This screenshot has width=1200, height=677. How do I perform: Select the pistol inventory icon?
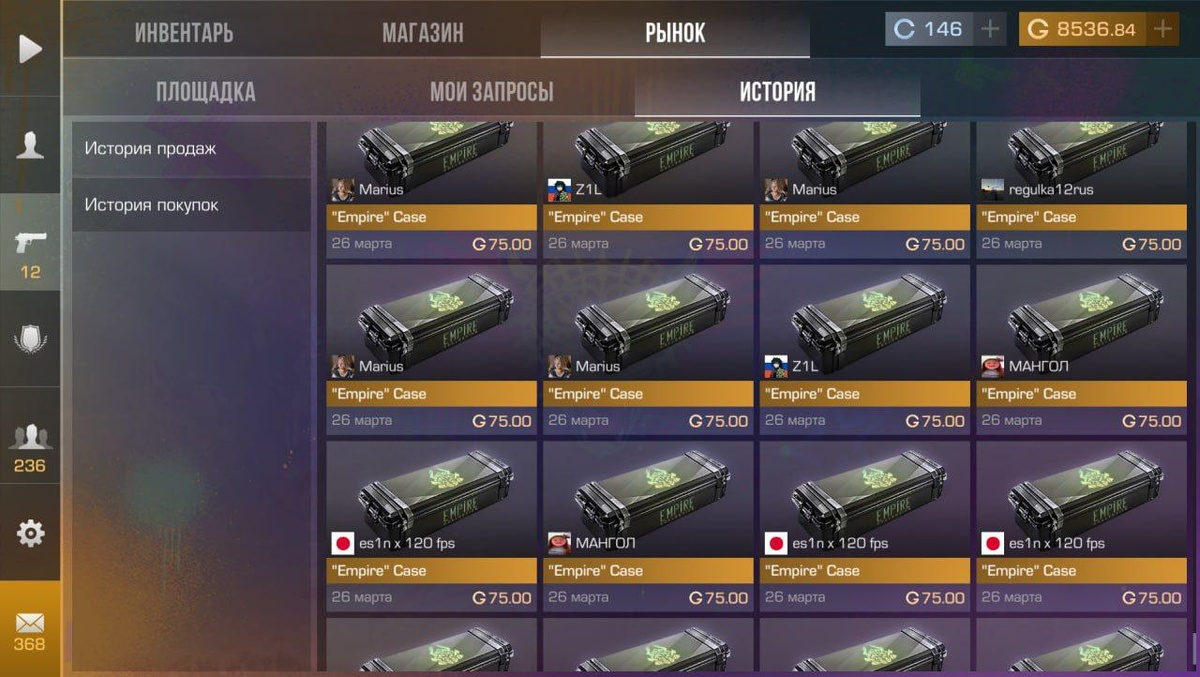(x=30, y=242)
